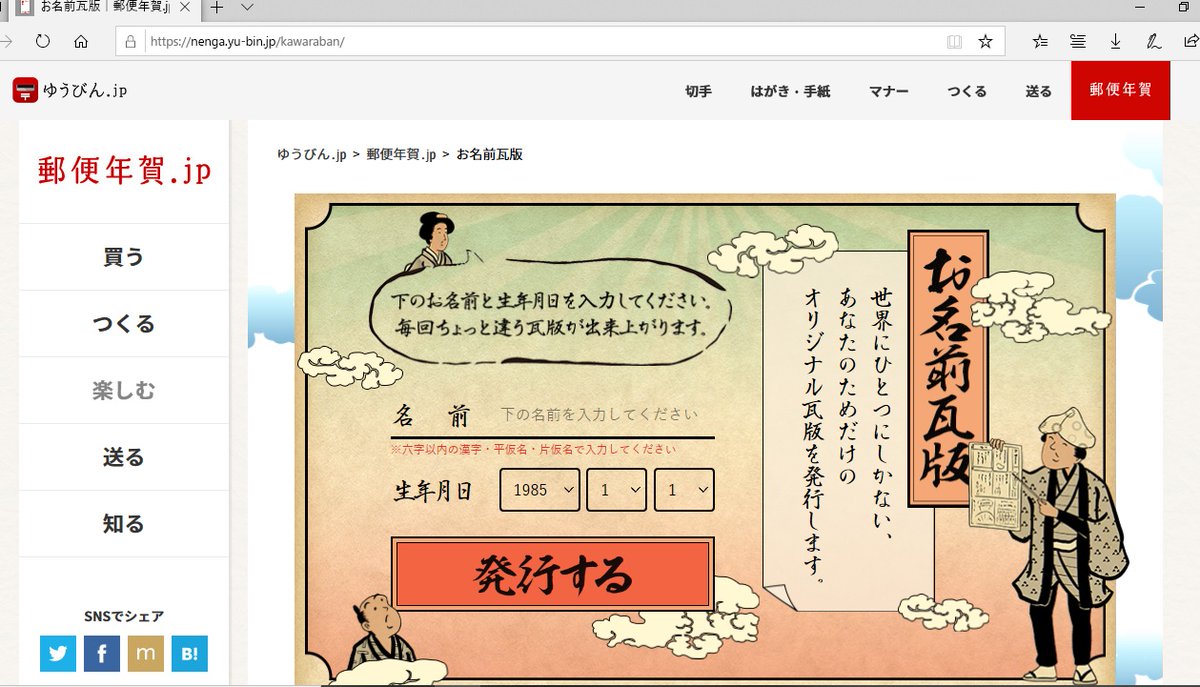This screenshot has width=1200, height=687.
Task: Go to browser home page icon
Action: 81,42
